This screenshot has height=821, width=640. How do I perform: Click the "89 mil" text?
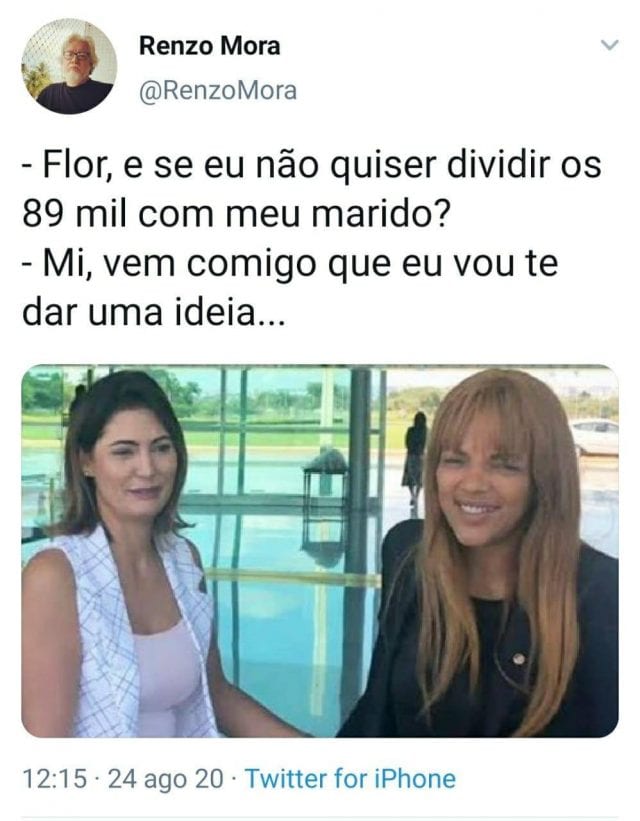pos(74,214)
